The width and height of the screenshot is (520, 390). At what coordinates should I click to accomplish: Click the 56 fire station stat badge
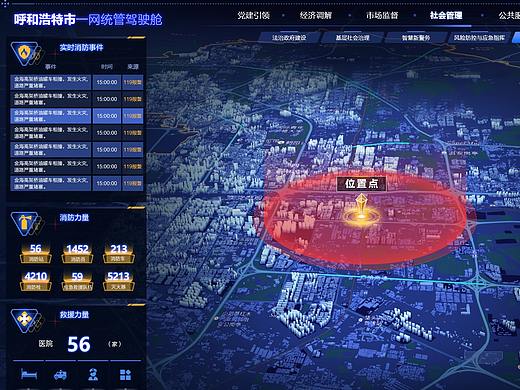(36, 253)
